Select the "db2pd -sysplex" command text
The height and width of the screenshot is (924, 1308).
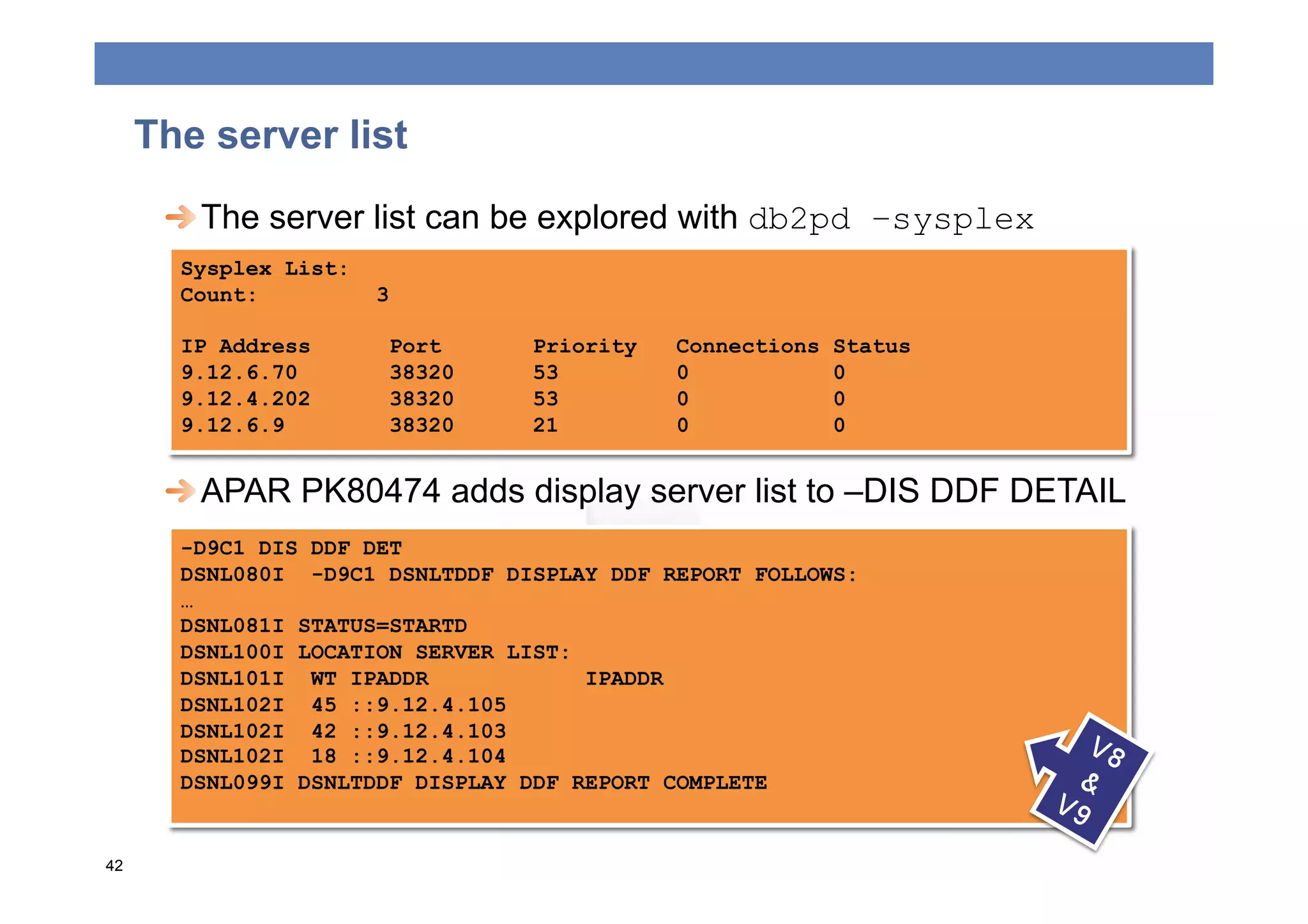[x=891, y=220]
